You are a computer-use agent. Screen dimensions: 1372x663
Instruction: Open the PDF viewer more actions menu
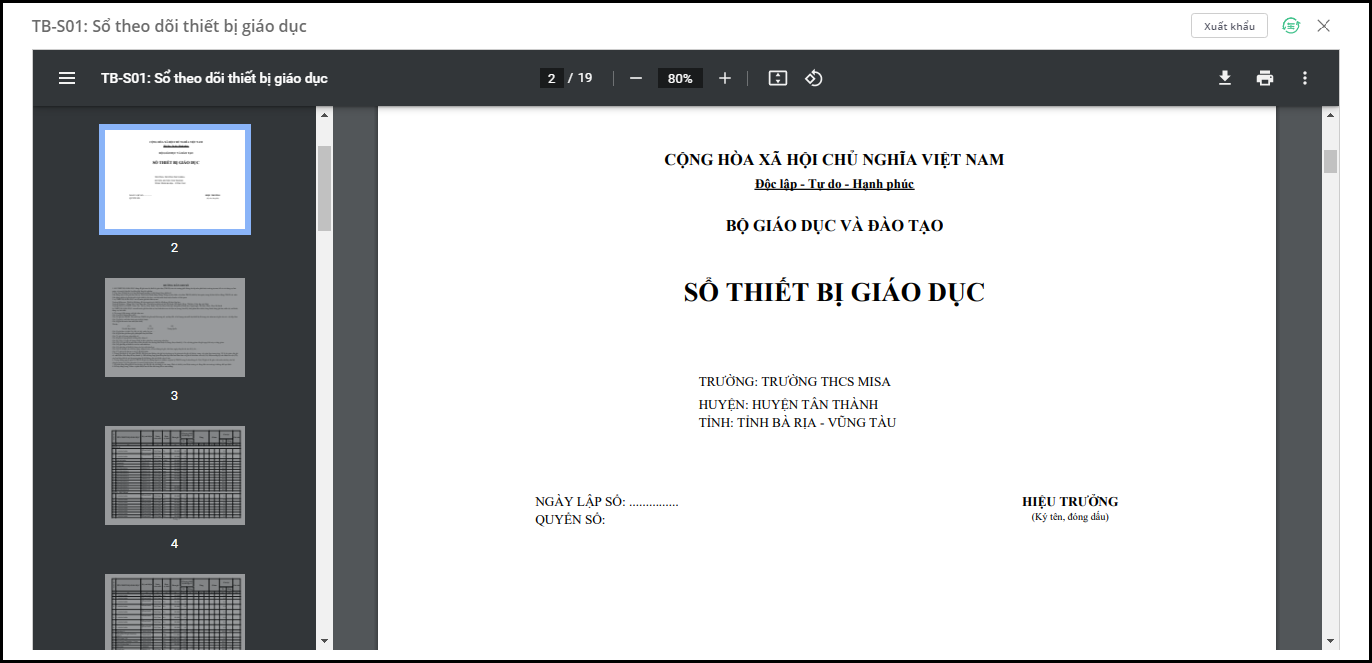click(x=1305, y=78)
